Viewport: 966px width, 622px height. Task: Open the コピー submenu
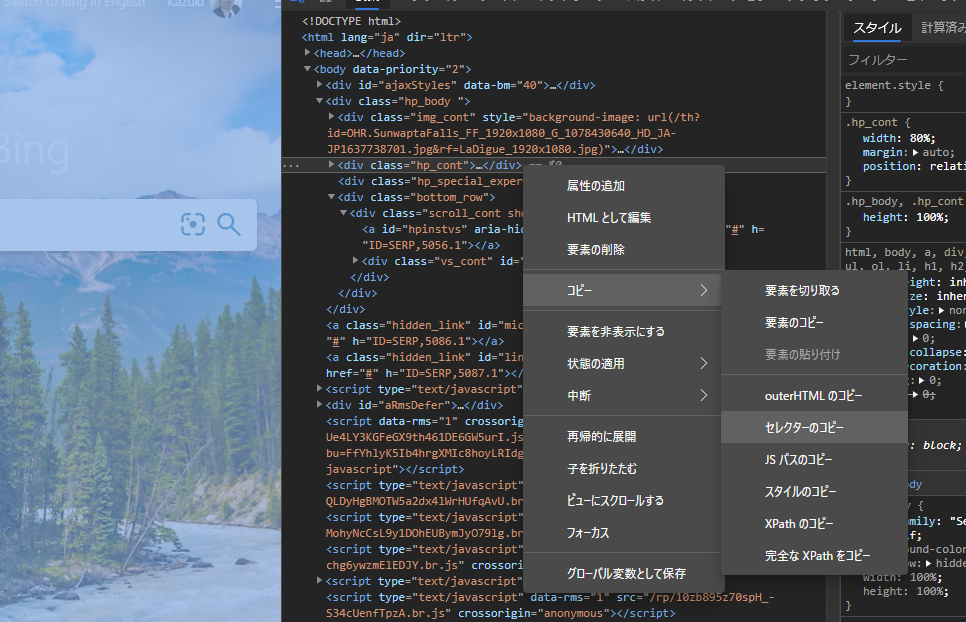tap(622, 291)
